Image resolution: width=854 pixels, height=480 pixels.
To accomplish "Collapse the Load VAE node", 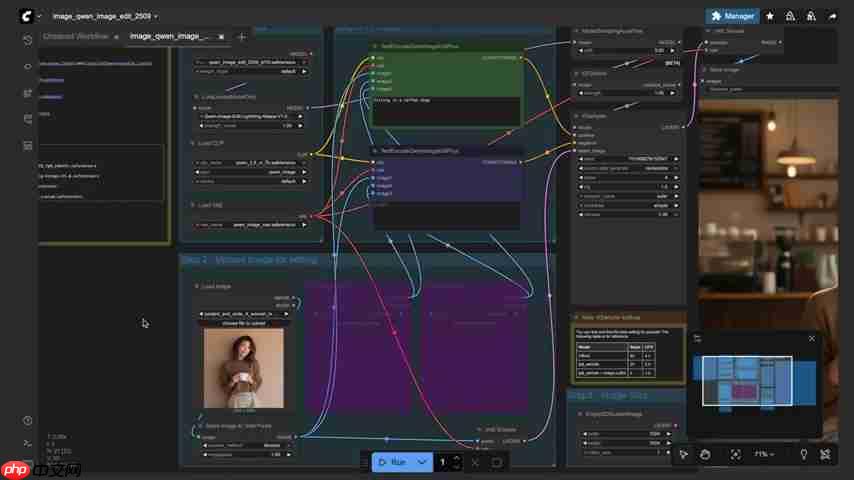I will tap(192, 205).
